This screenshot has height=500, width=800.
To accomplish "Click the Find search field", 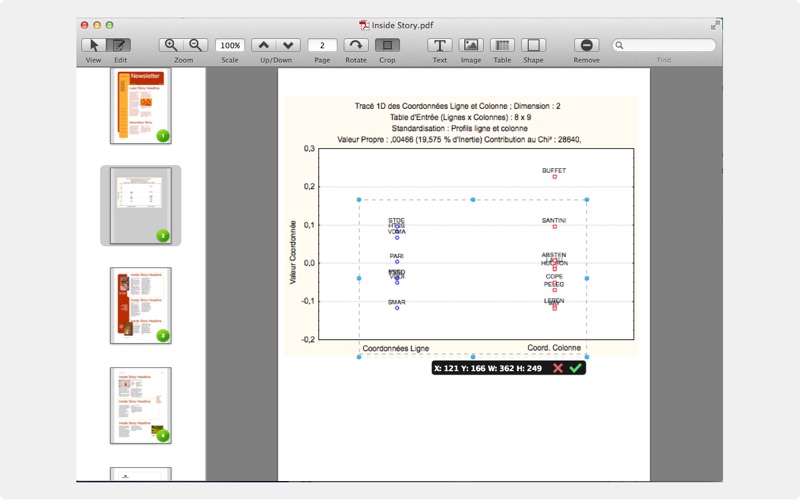I will click(664, 45).
